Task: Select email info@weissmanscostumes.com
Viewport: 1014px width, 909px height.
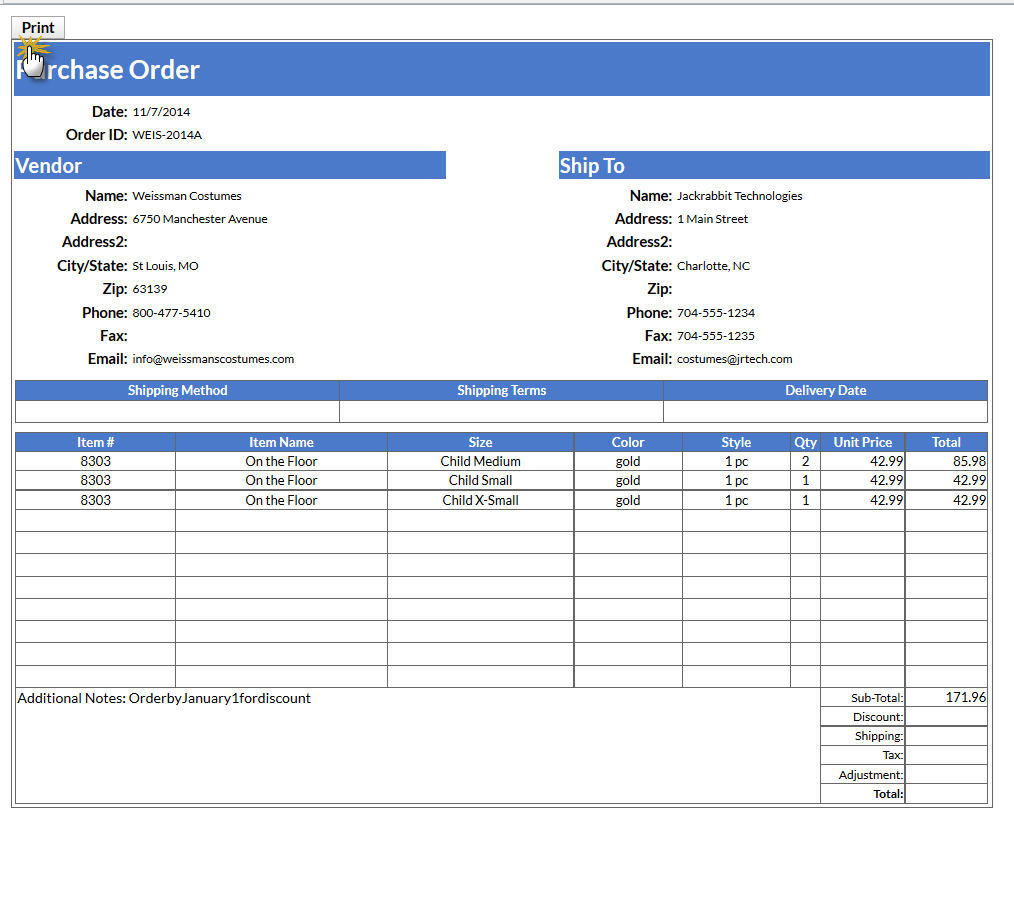Action: click(x=213, y=359)
